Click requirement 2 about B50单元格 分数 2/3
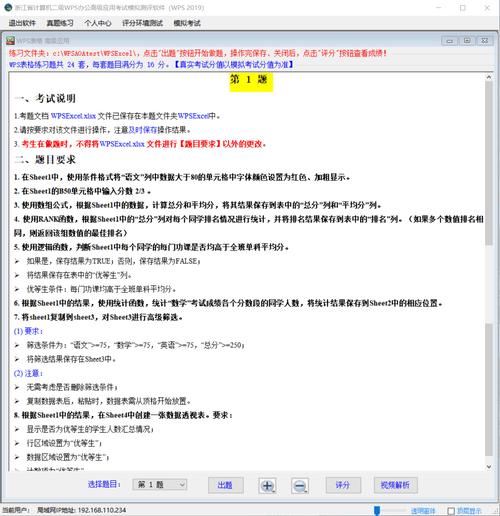500x516 pixels. point(82,191)
